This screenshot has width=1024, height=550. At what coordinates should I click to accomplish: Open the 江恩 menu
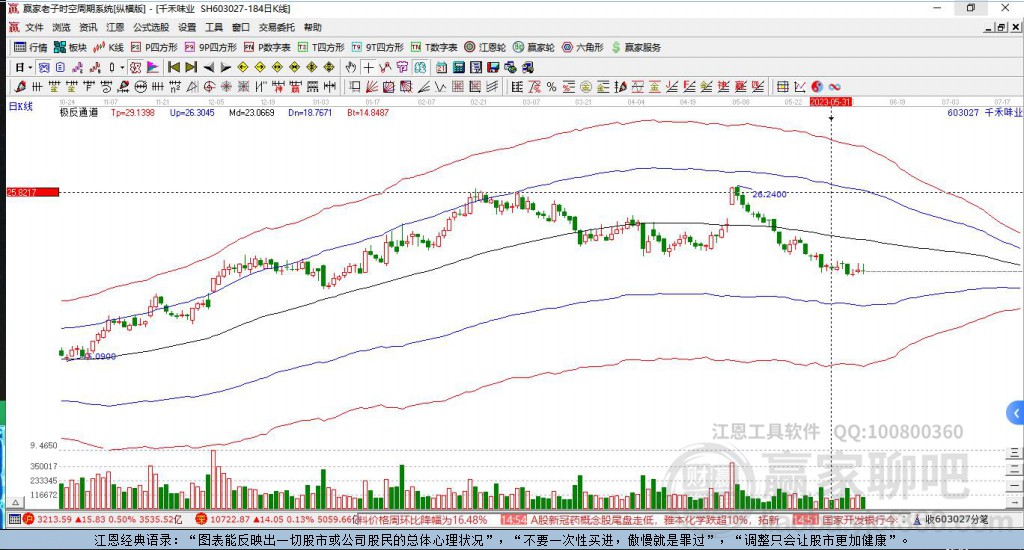click(x=115, y=27)
